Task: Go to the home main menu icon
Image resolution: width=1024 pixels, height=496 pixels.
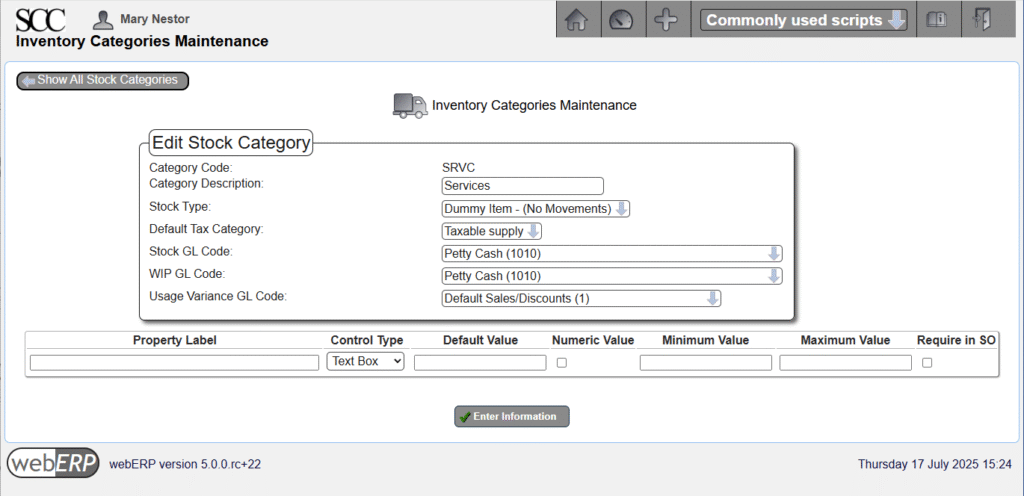Action: click(x=576, y=20)
